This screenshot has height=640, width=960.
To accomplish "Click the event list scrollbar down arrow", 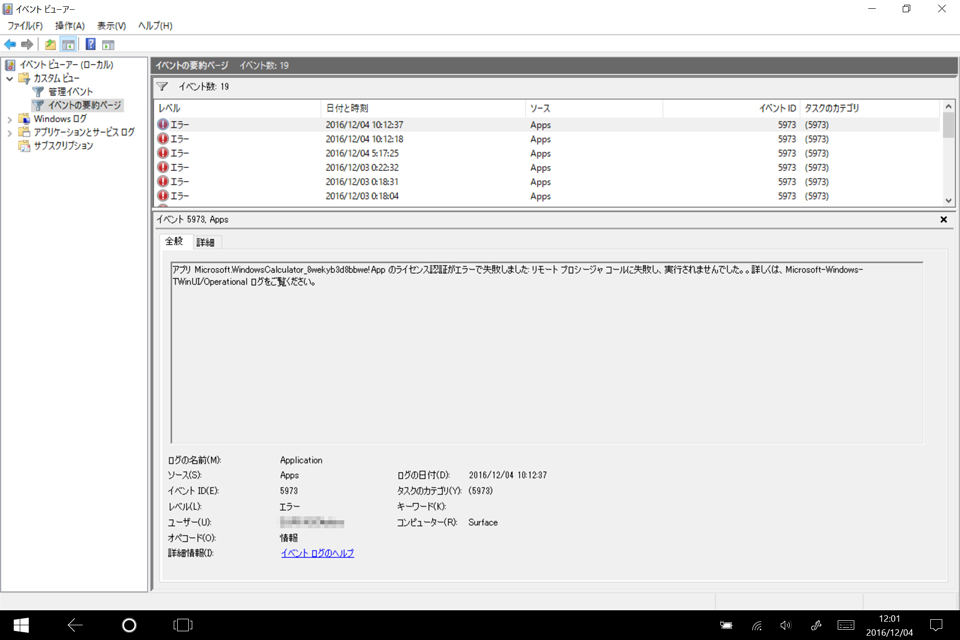I will (948, 200).
